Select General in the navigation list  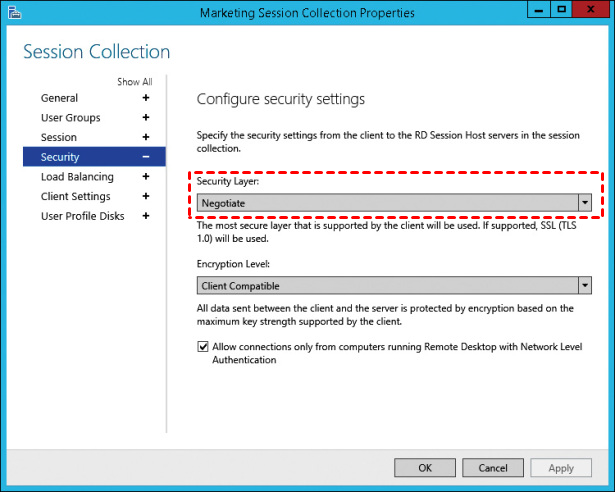click(x=59, y=98)
